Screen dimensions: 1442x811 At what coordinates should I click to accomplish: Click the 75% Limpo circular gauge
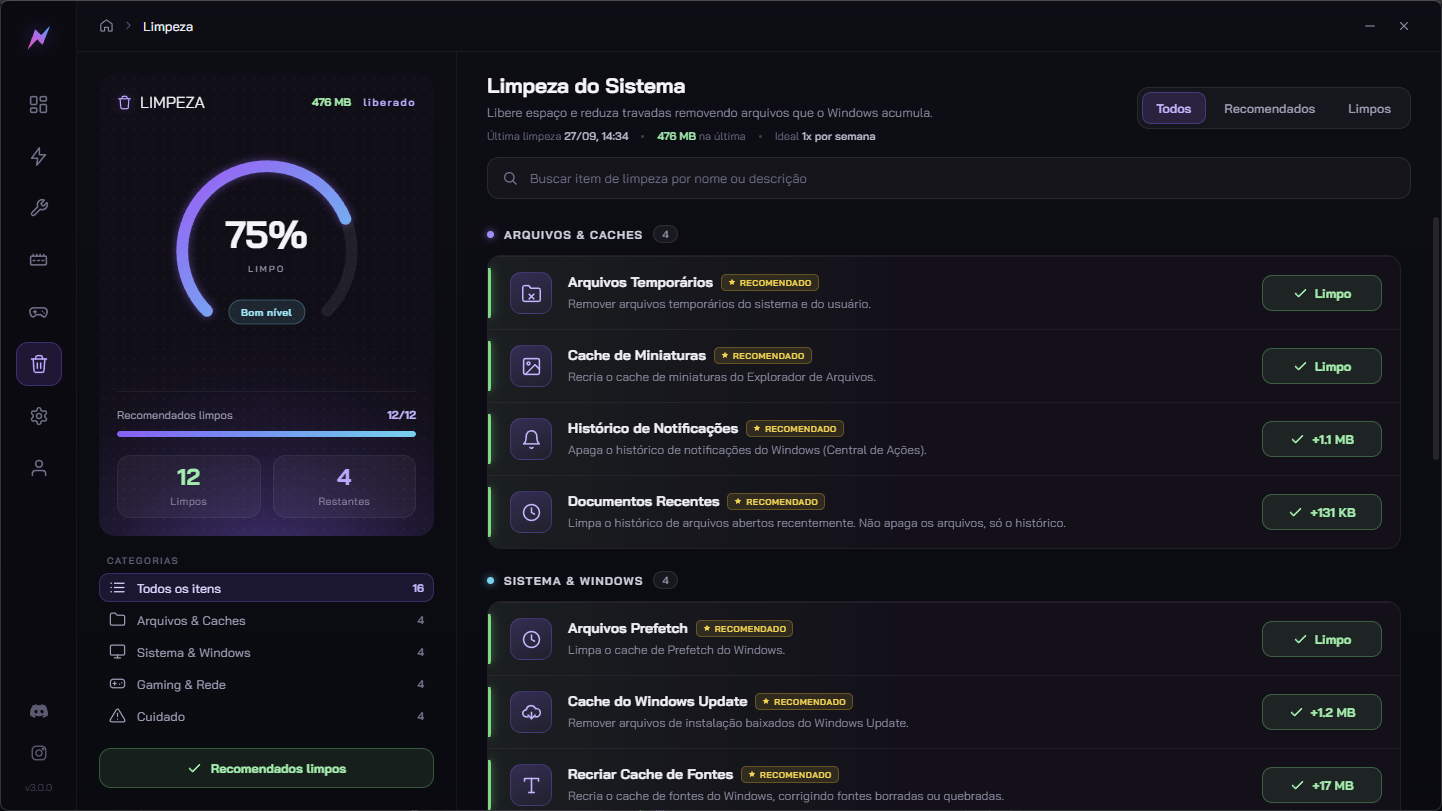(266, 240)
